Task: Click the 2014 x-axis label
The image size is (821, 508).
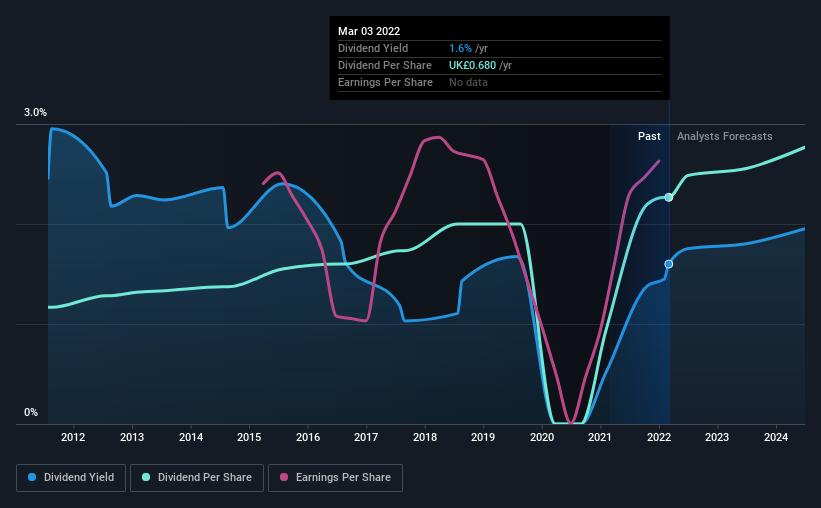Action: click(191, 437)
